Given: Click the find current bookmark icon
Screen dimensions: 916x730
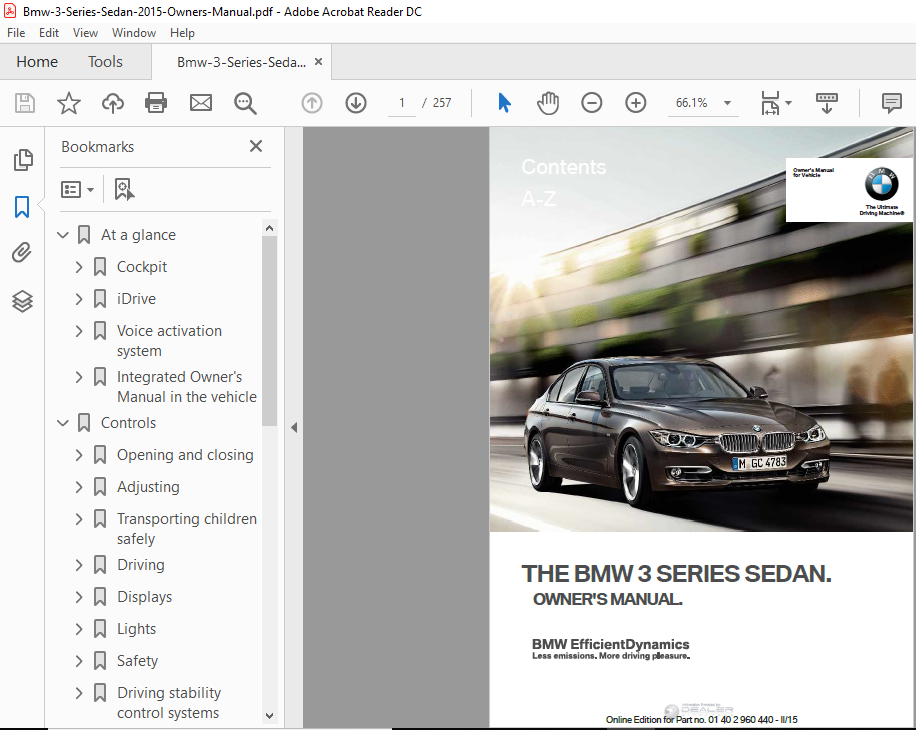Looking at the screenshot, I should pos(124,189).
